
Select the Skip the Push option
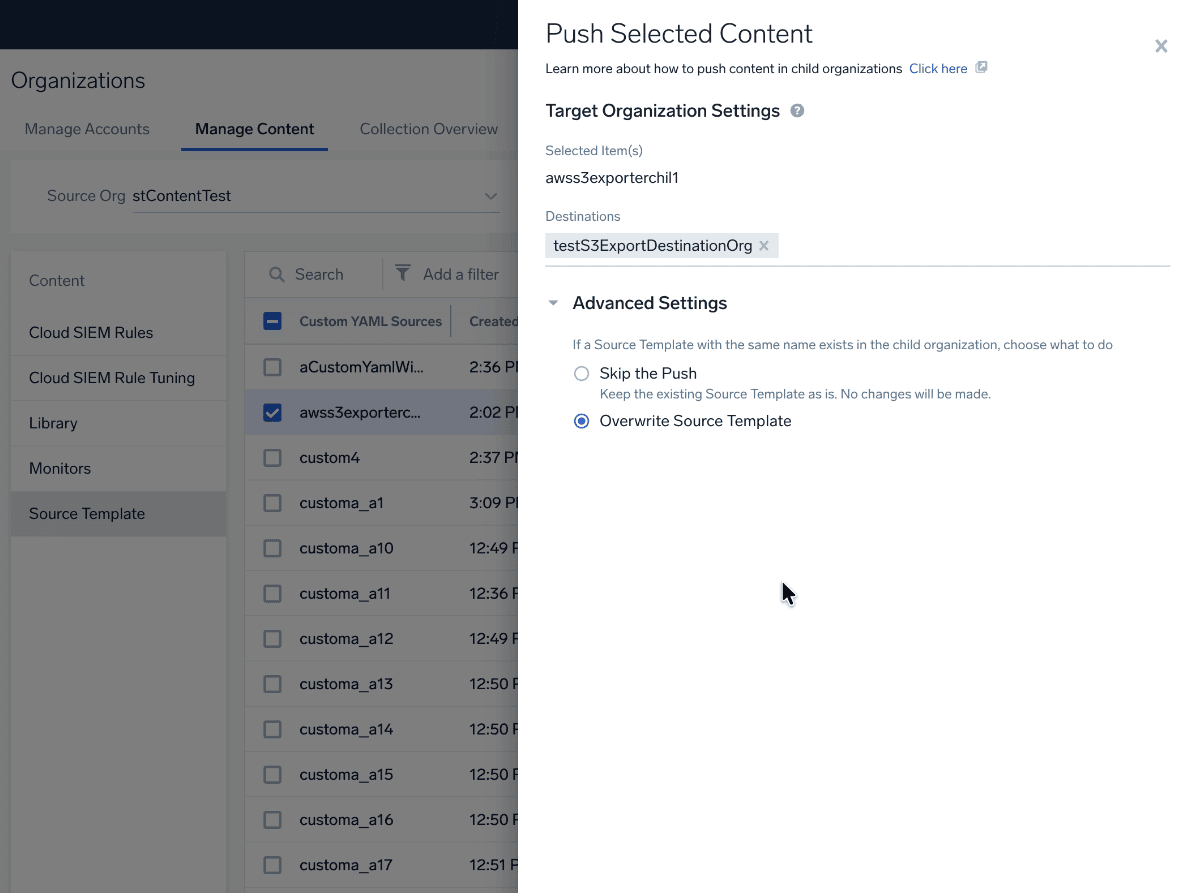click(x=582, y=374)
